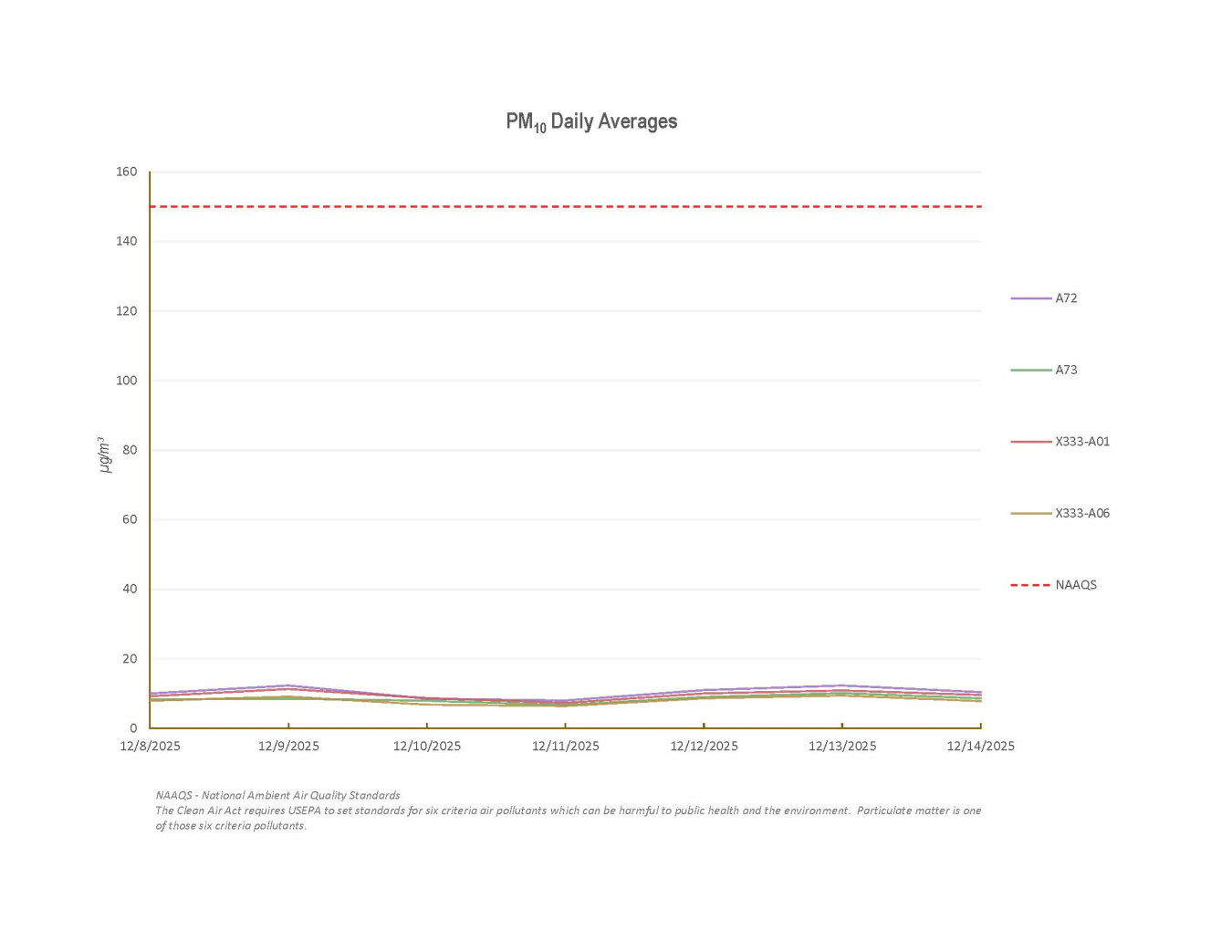Click the green A73 legend line swatch
This screenshot has width=1232, height=952.
point(1030,370)
